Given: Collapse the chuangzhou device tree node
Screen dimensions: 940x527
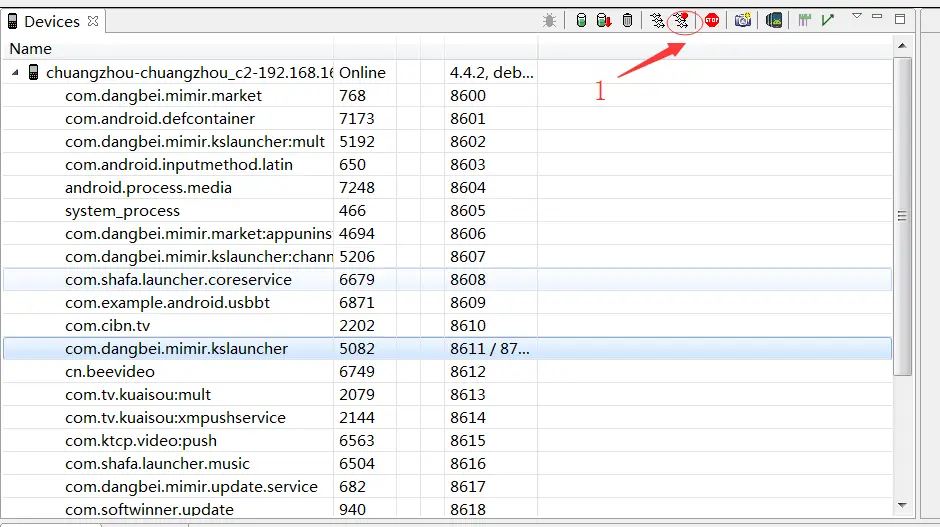Looking at the screenshot, I should [x=16, y=73].
